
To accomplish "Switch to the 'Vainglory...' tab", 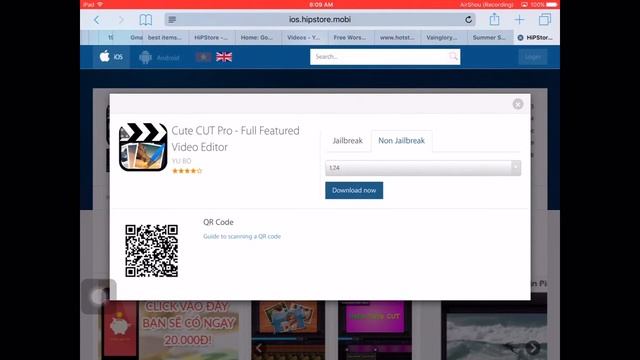I will coord(442,38).
